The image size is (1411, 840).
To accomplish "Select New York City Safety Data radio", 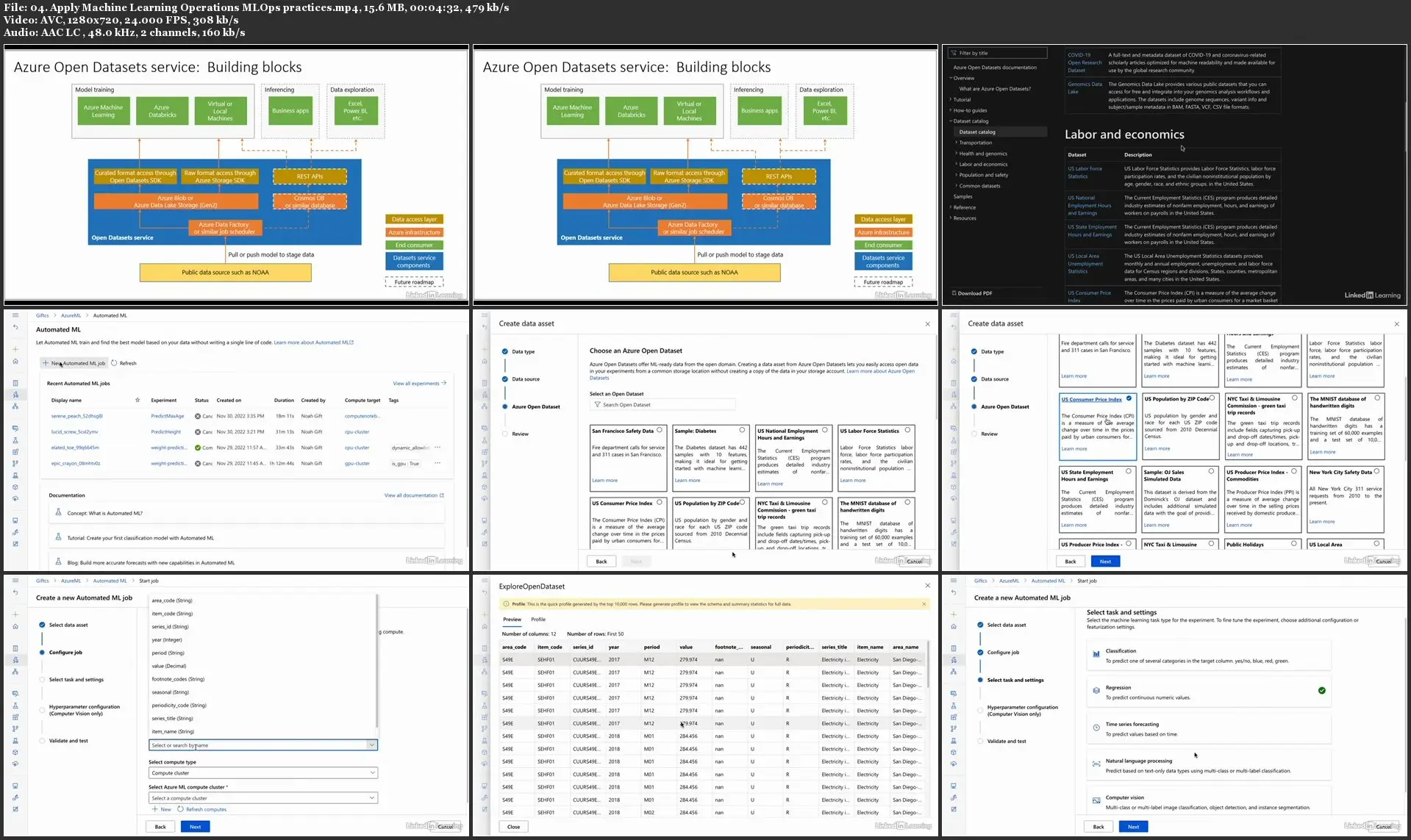I will [x=1377, y=471].
